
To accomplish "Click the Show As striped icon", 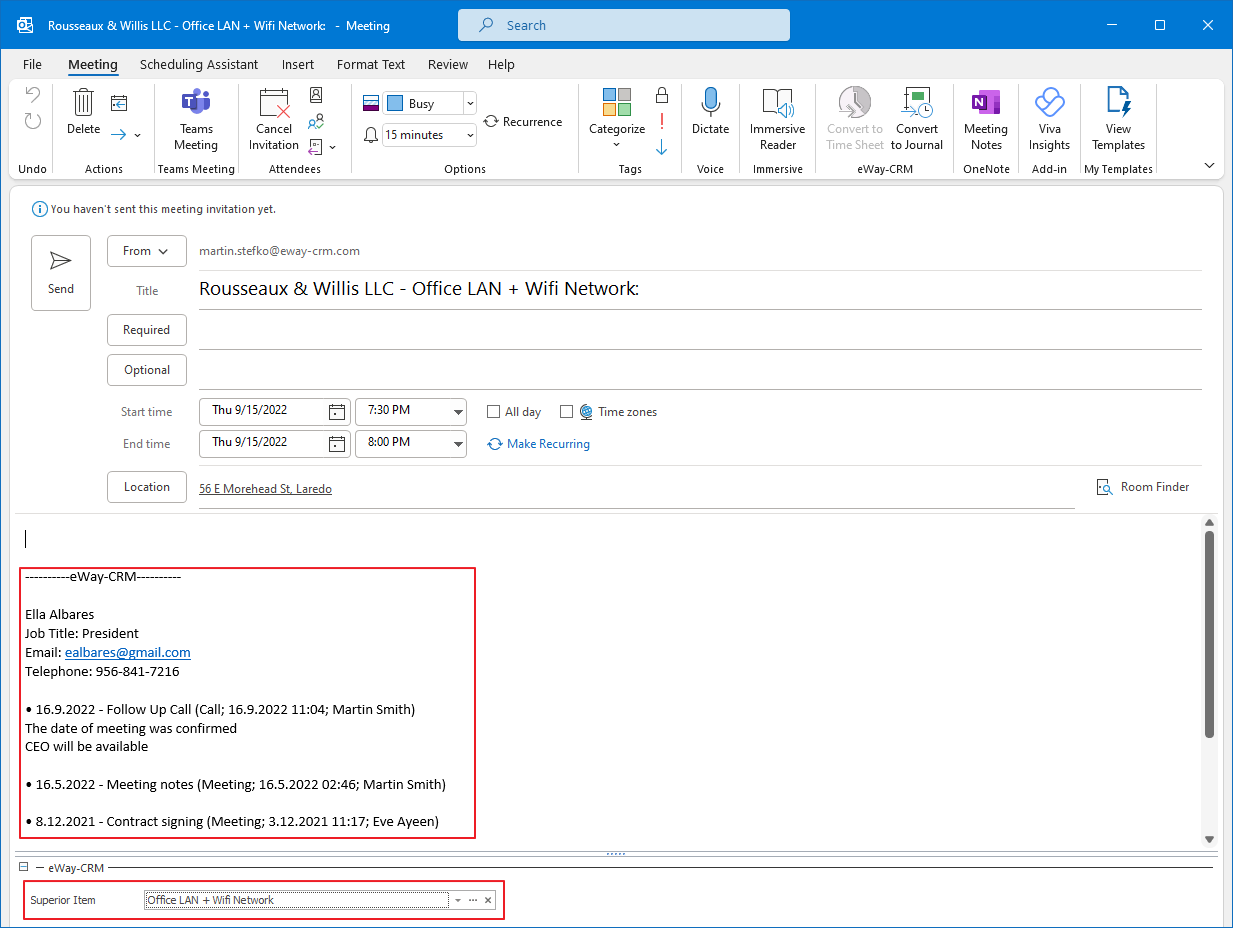I will coord(371,103).
